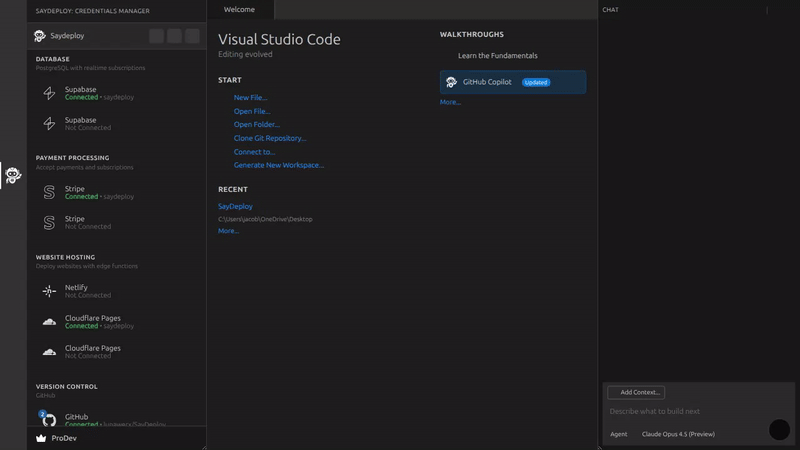Click the PAYMENT PROCESSING section heading

pyautogui.click(x=72, y=158)
